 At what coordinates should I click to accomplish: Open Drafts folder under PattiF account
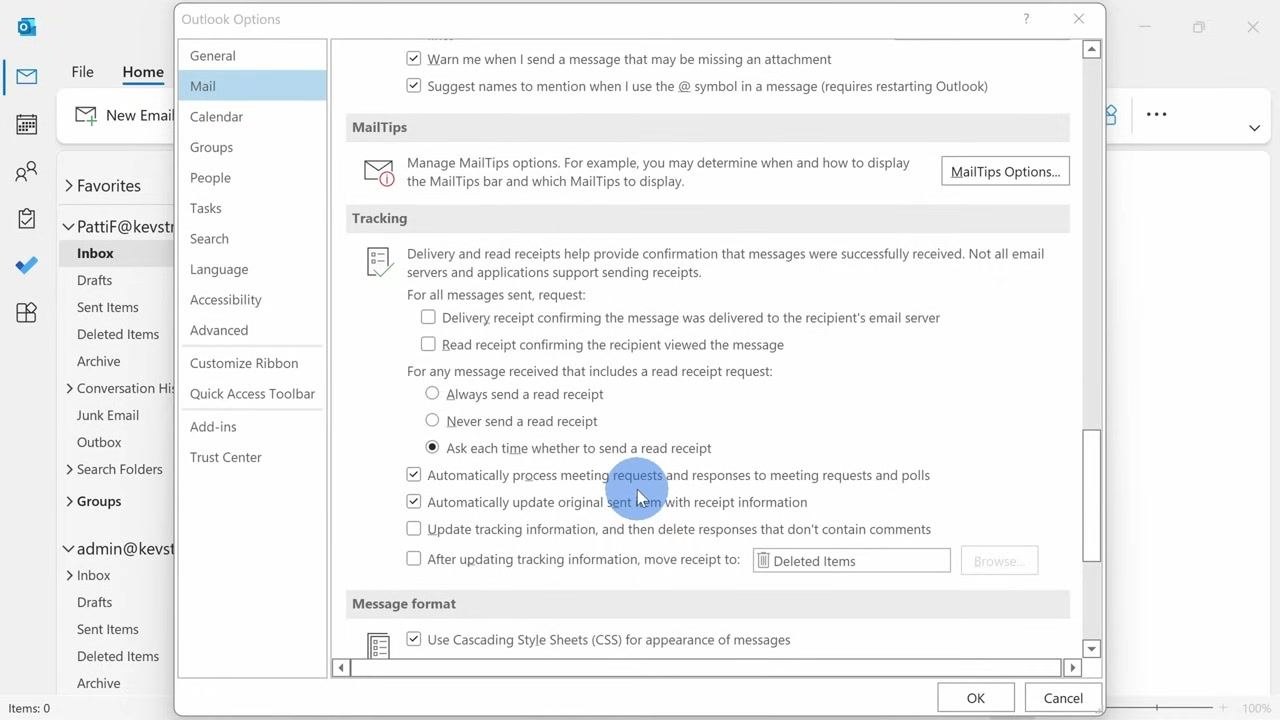94,280
